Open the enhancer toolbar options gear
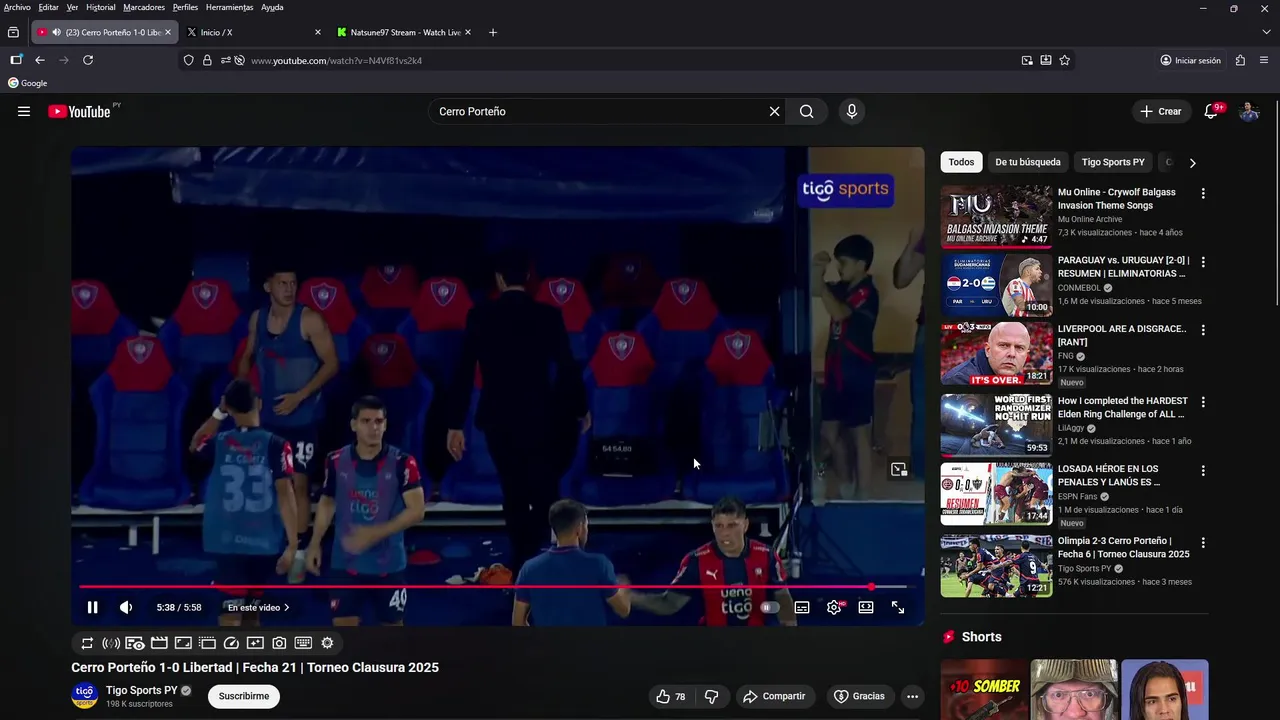 click(x=327, y=643)
